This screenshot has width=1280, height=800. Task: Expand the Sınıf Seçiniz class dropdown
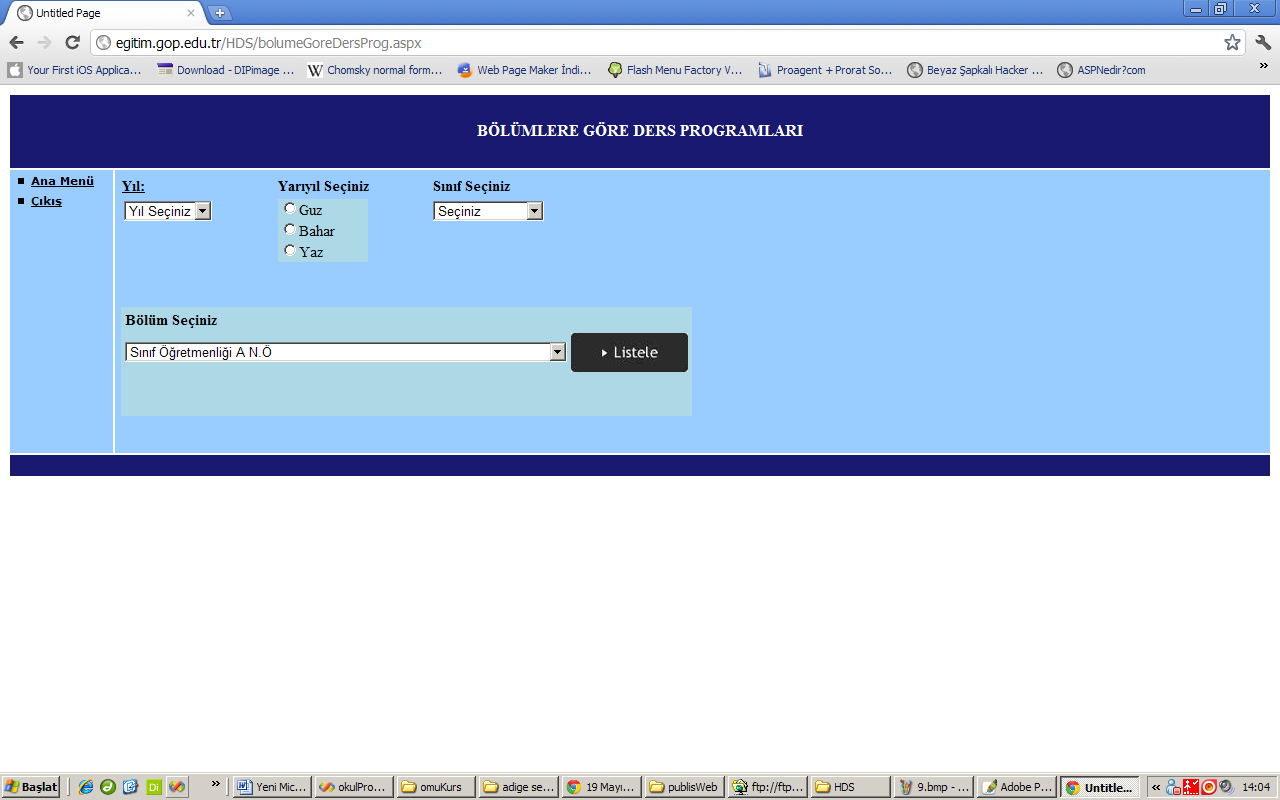(488, 211)
